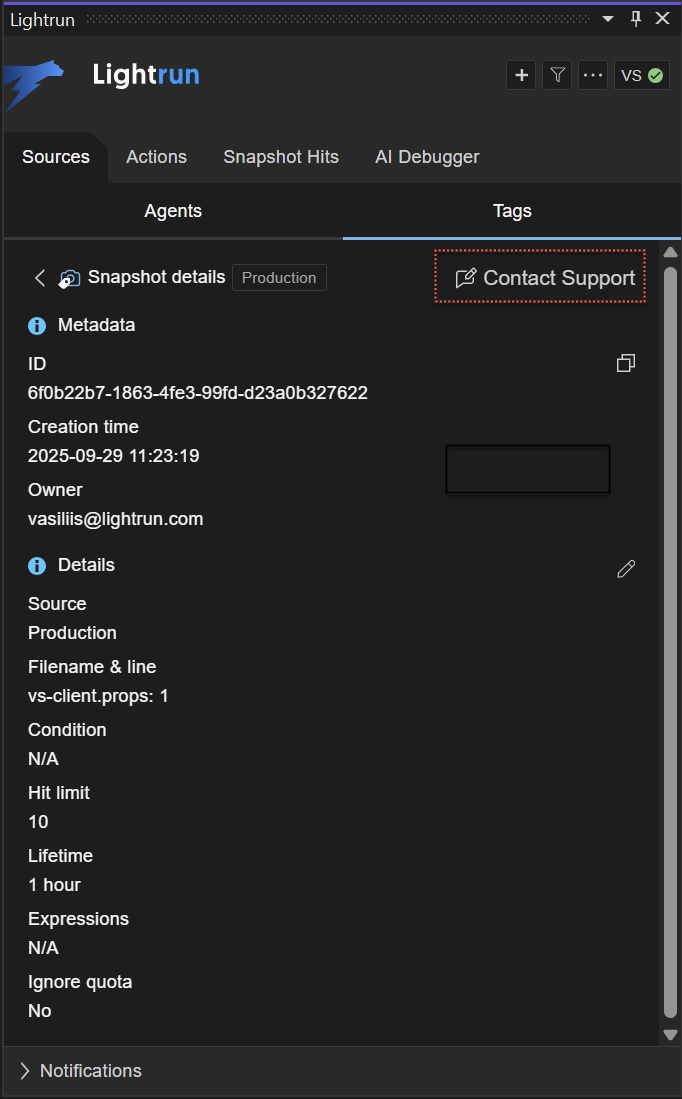682x1099 pixels.
Task: Switch to the Agents sub-tab
Action: (173, 211)
